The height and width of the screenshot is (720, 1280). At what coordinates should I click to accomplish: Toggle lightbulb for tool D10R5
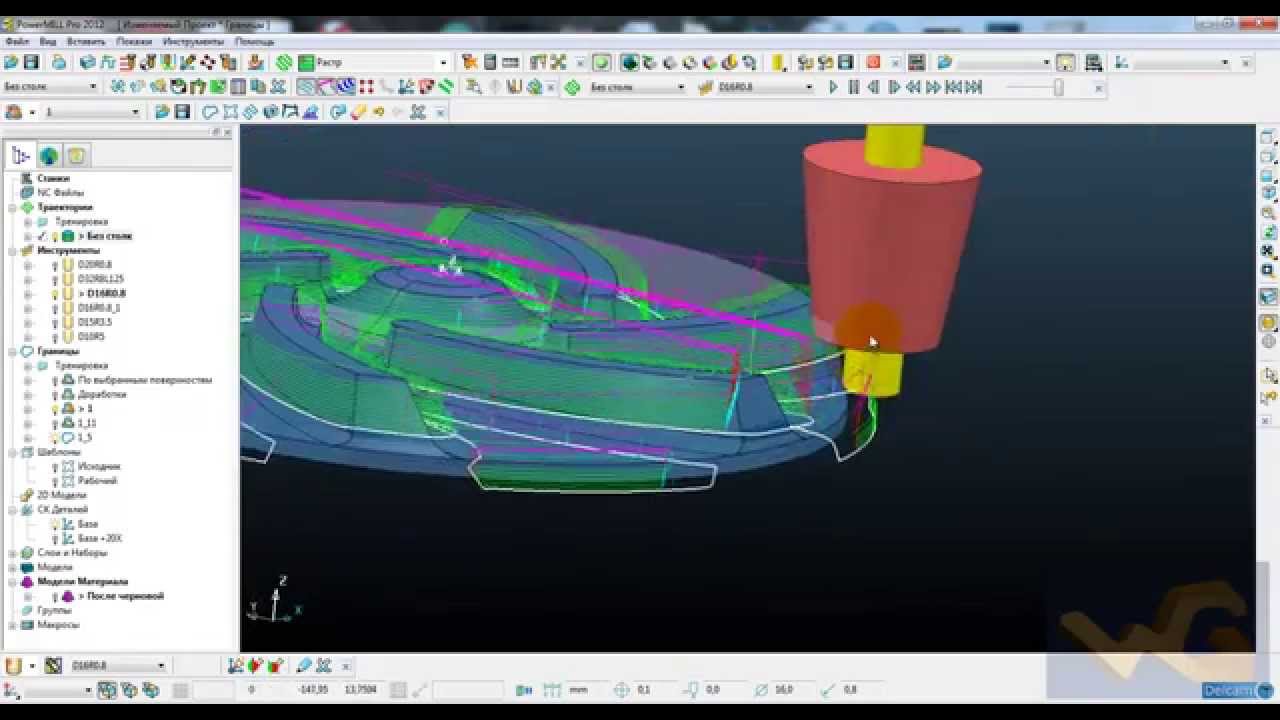(x=55, y=337)
